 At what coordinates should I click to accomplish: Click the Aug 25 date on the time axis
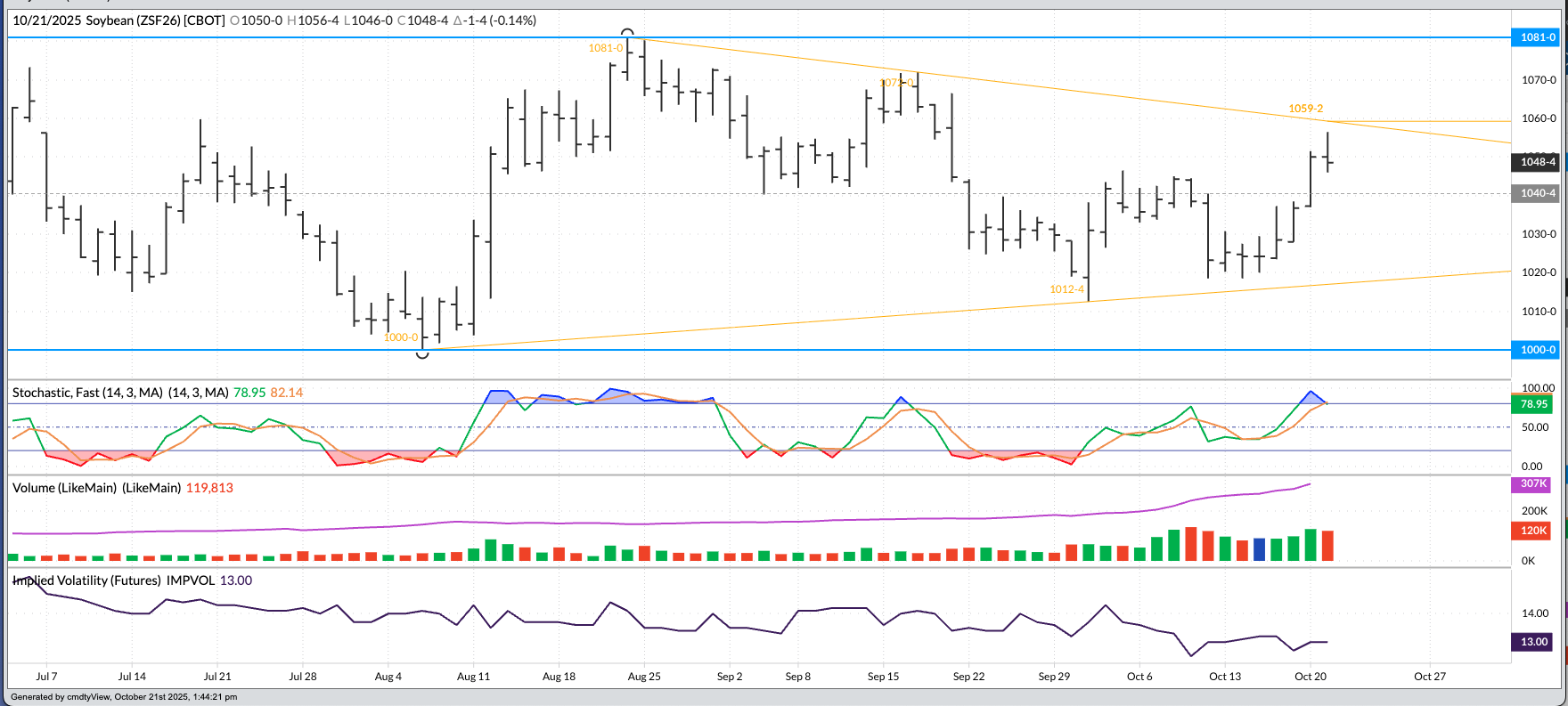[644, 677]
